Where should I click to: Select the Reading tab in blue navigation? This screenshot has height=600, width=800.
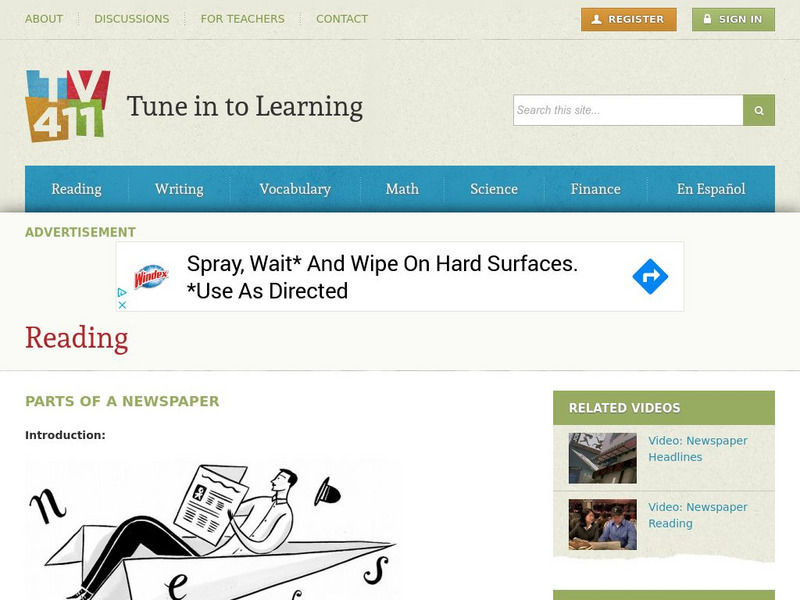(77, 189)
